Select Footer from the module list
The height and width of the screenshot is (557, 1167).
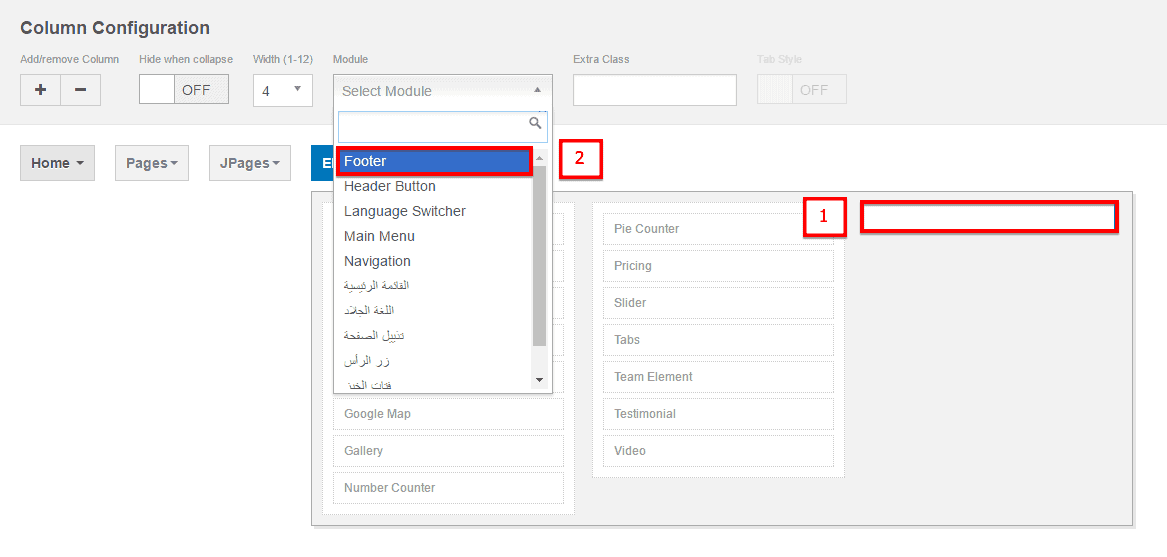434,161
